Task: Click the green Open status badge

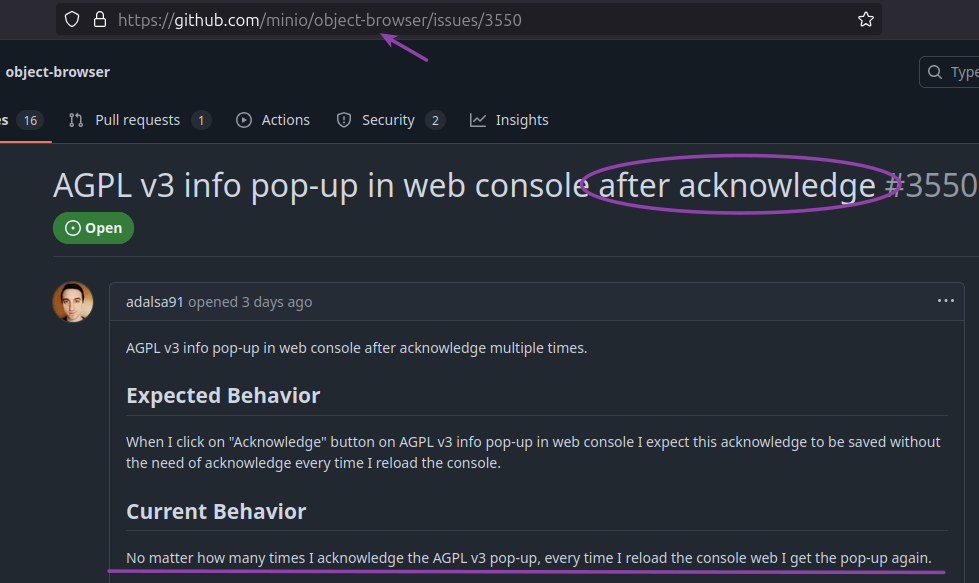Action: click(x=94, y=228)
